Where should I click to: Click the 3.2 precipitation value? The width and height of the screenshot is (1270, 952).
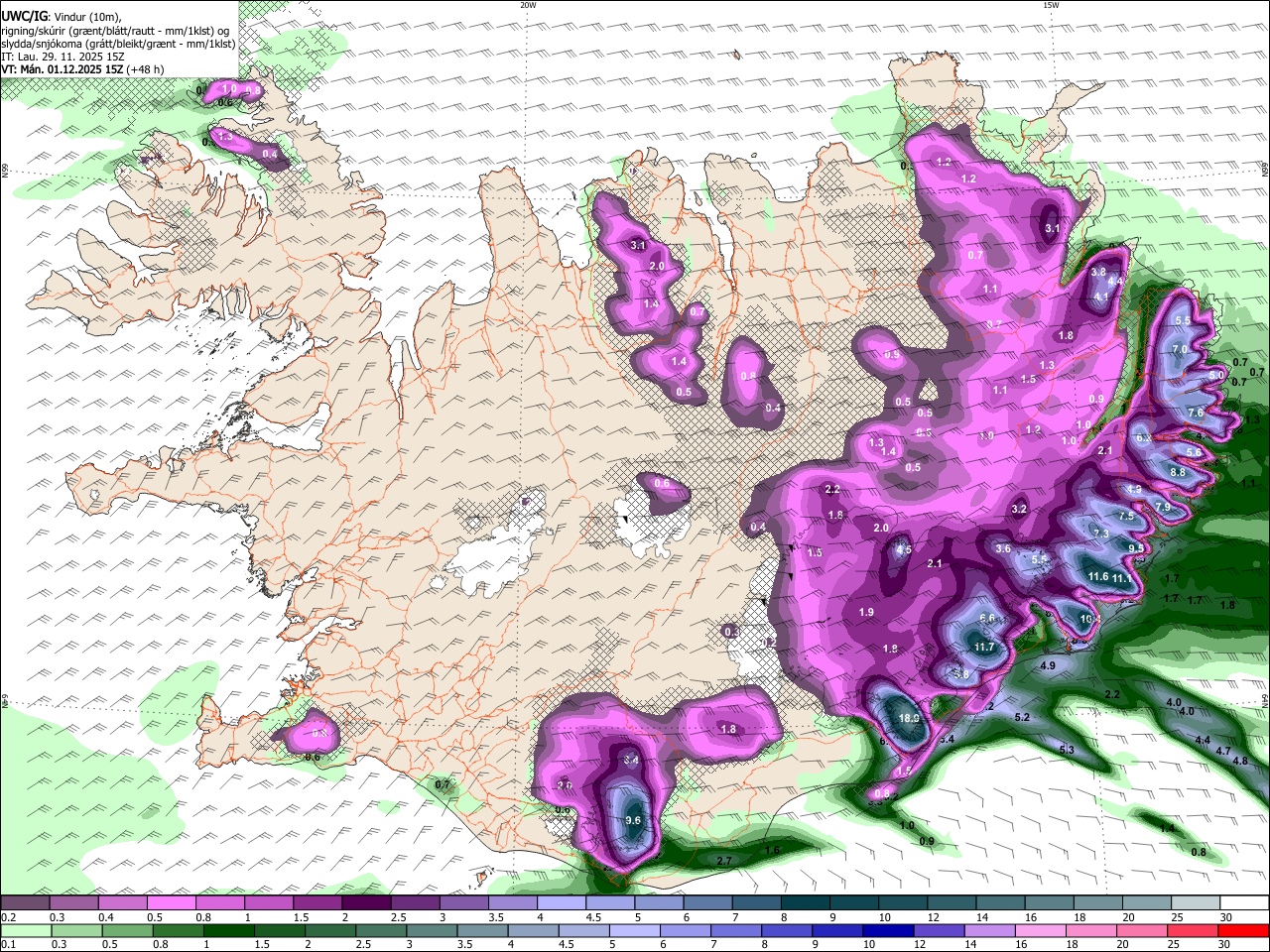pyautogui.click(x=1019, y=509)
